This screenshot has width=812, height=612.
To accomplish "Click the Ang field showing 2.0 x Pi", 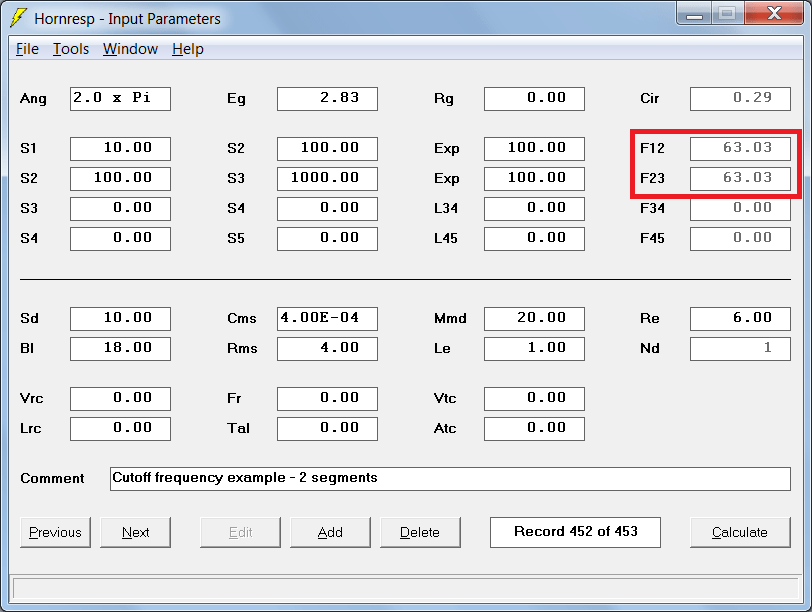I will 120,98.
